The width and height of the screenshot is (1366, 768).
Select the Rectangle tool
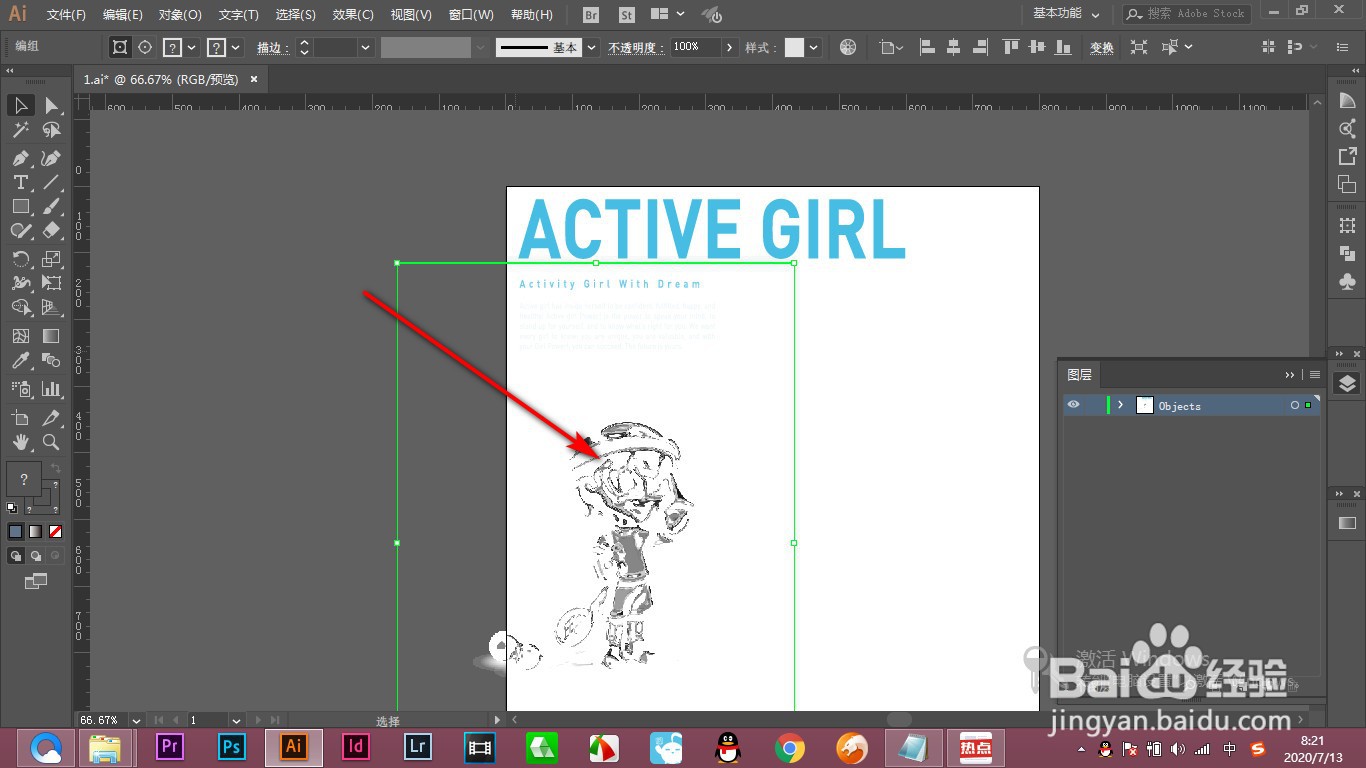click(x=21, y=206)
